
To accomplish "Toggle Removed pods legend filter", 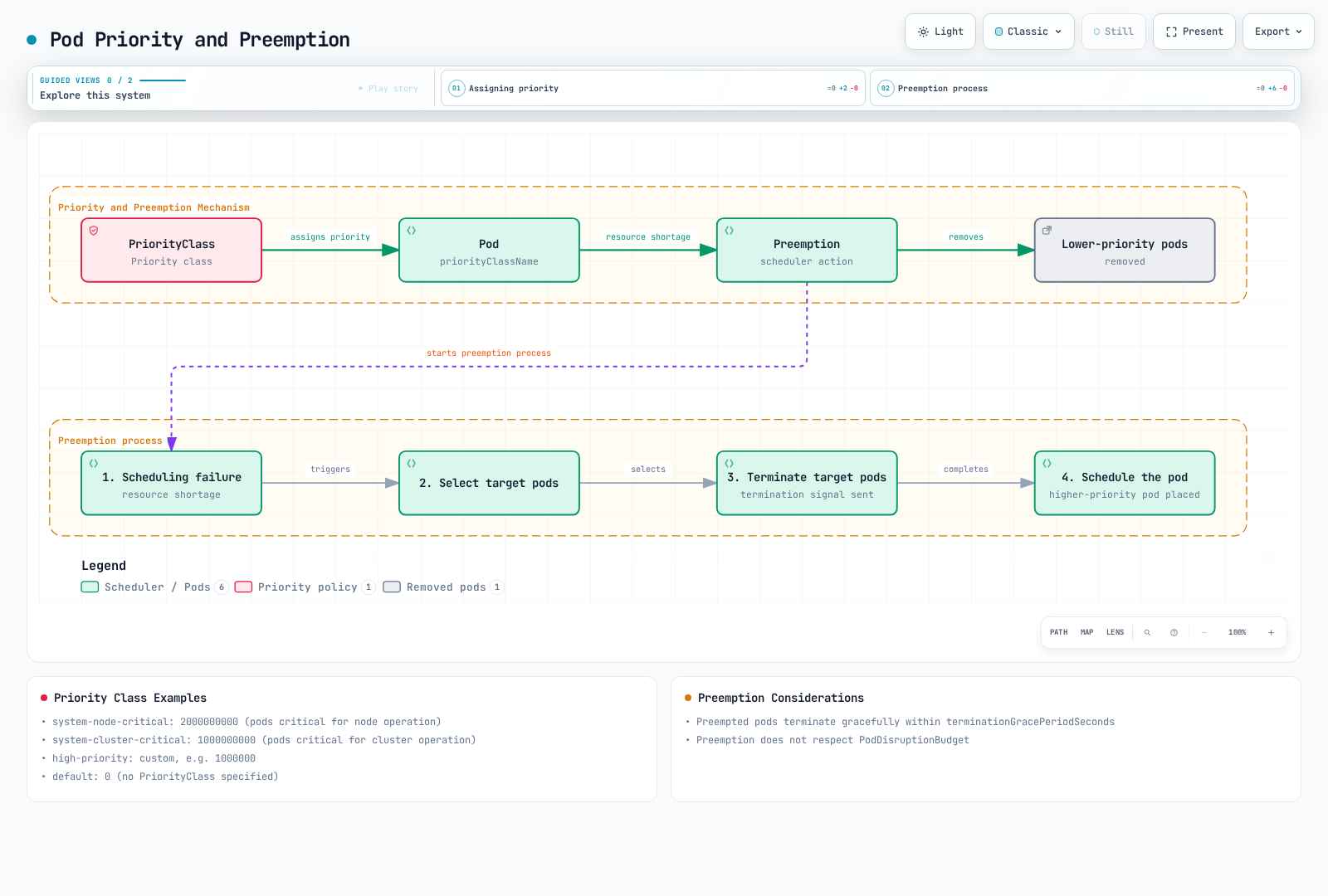I will click(x=443, y=587).
